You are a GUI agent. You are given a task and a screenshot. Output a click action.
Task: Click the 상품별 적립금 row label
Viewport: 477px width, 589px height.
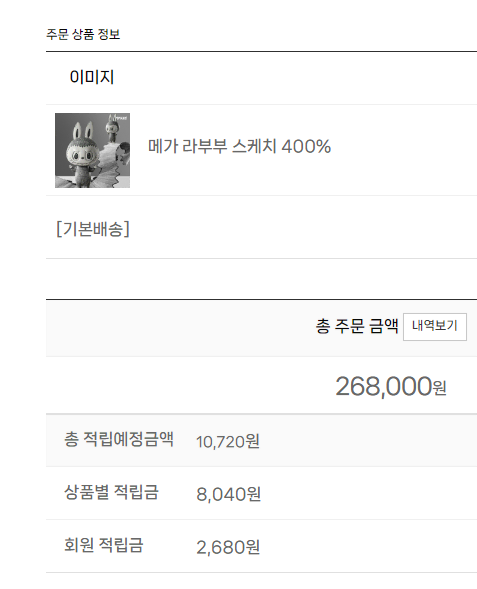click(x=112, y=492)
